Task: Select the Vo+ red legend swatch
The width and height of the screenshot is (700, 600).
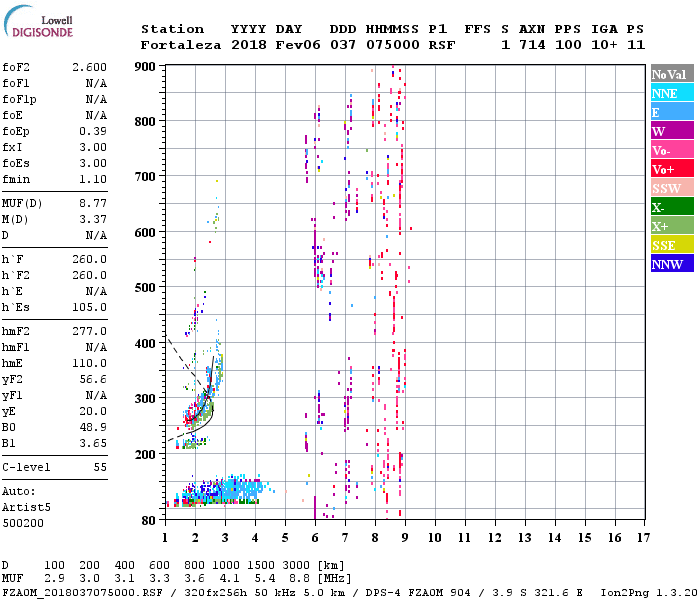Action: 672,169
